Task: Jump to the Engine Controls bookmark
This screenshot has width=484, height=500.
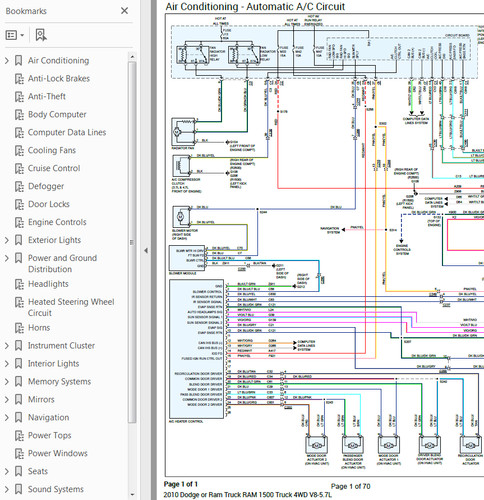Action: pyautogui.click(x=57, y=222)
